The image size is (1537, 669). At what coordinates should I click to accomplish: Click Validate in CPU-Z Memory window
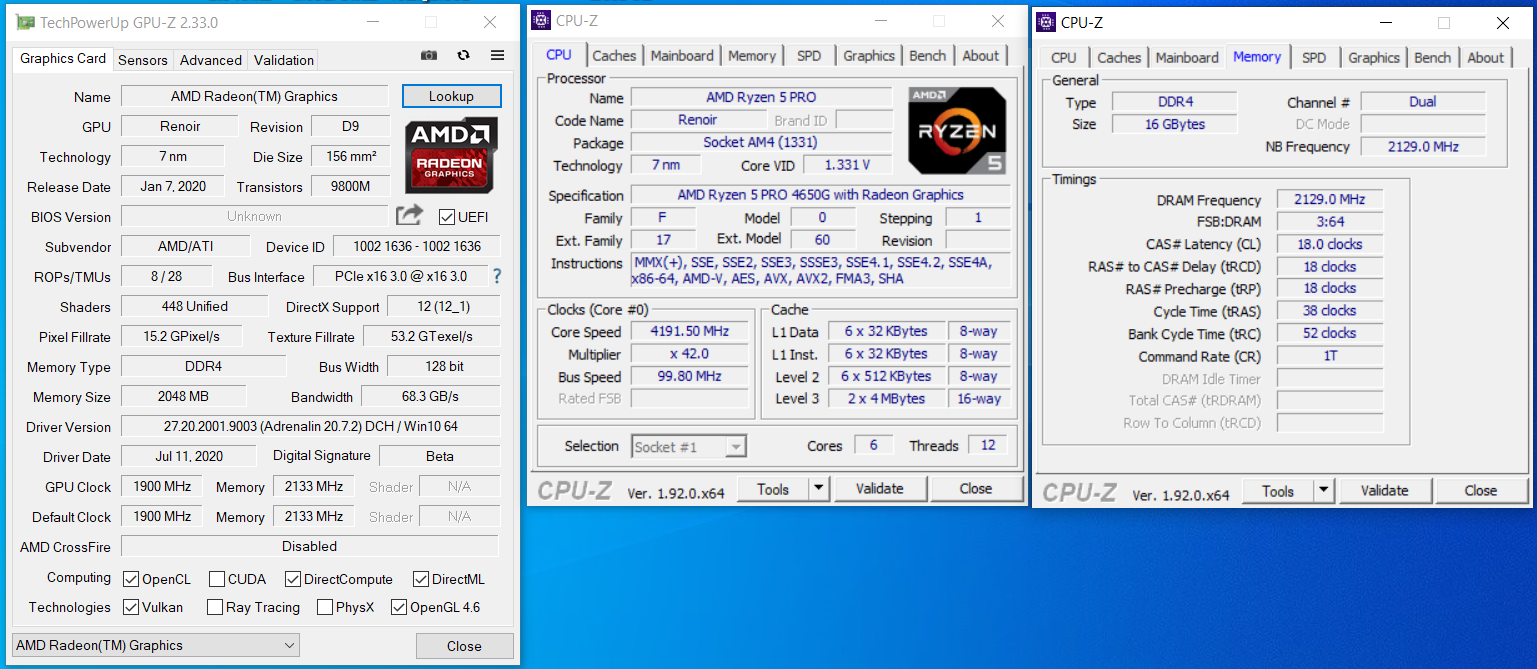(1385, 491)
